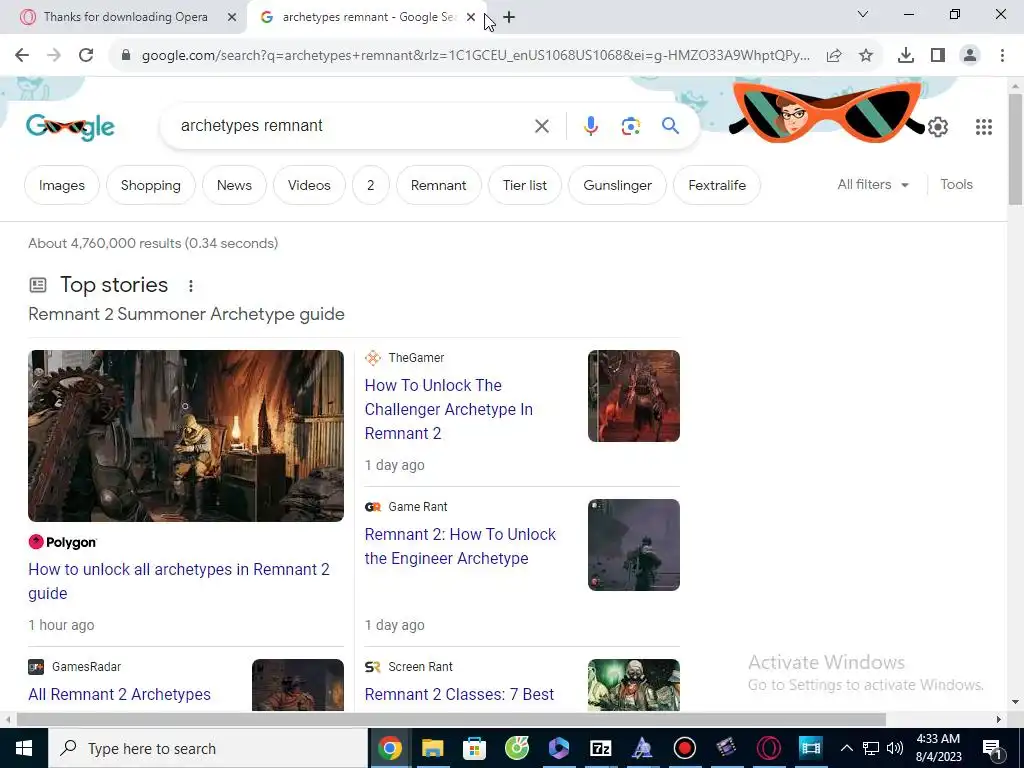This screenshot has height=768, width=1024.
Task: Click the lock site info icon
Action: [x=126, y=56]
